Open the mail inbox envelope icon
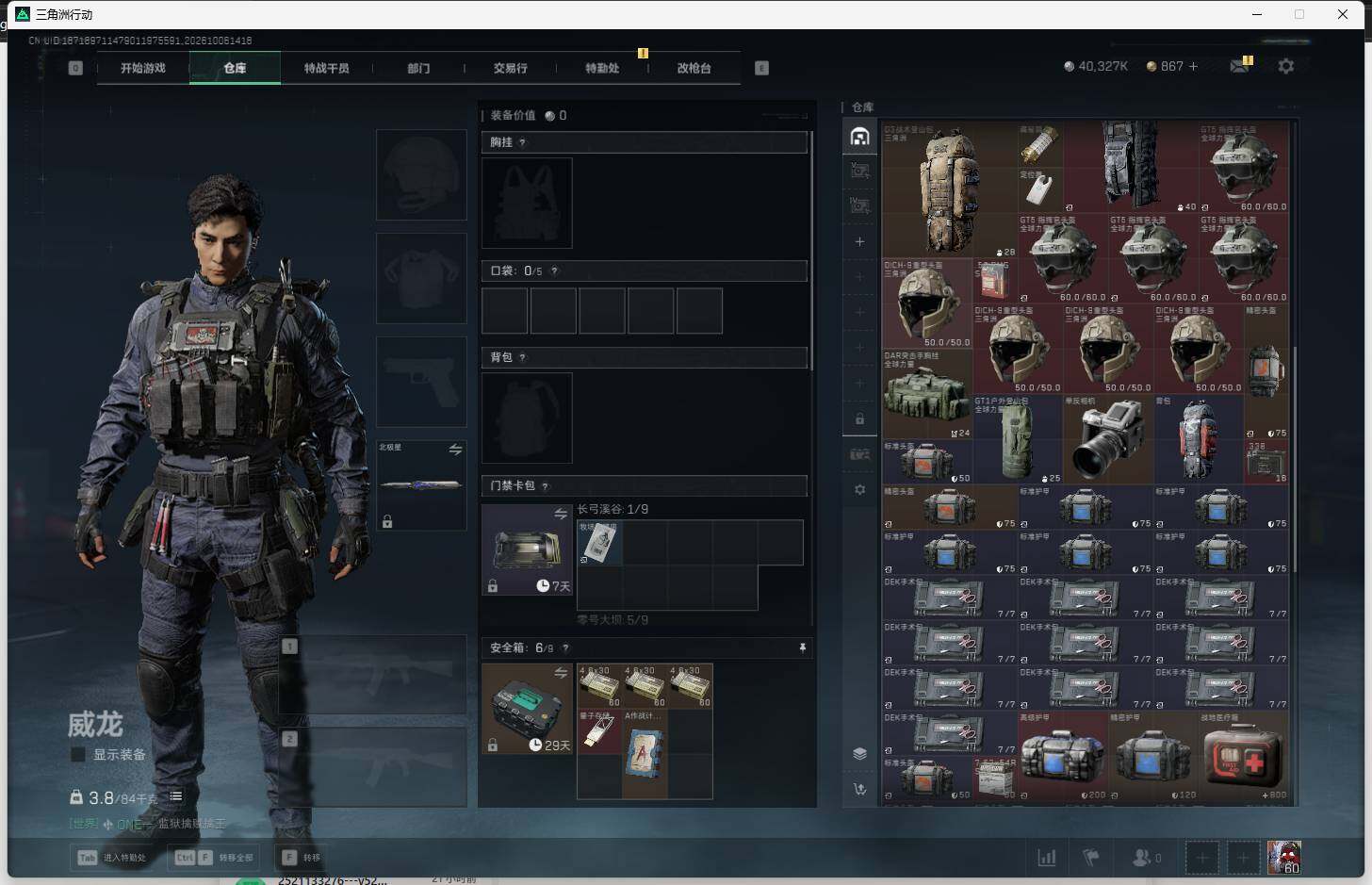This screenshot has width=1372, height=885. point(1239,66)
